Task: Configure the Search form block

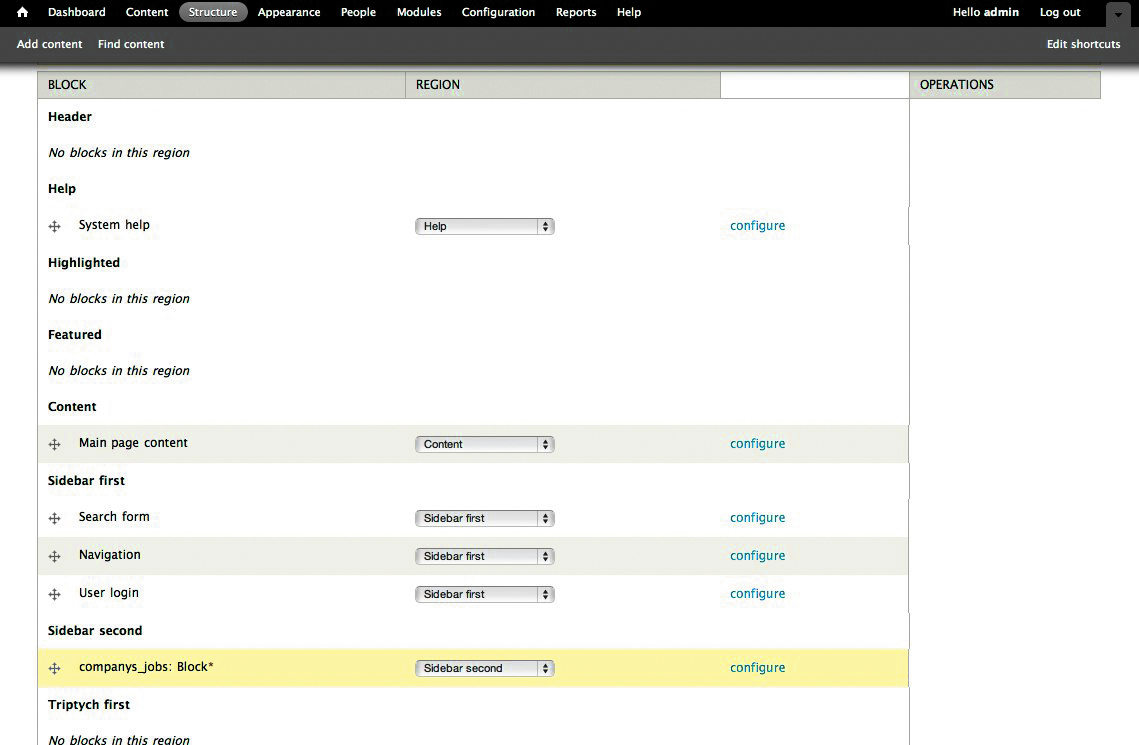Action: [x=758, y=518]
